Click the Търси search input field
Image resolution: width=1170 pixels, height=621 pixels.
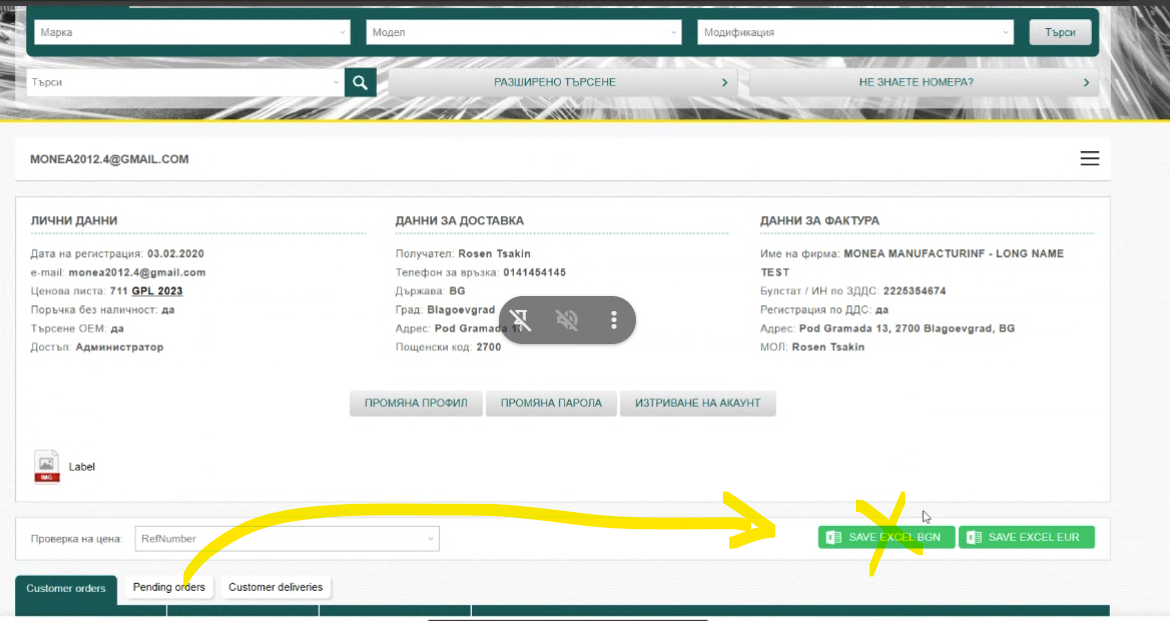[185, 82]
